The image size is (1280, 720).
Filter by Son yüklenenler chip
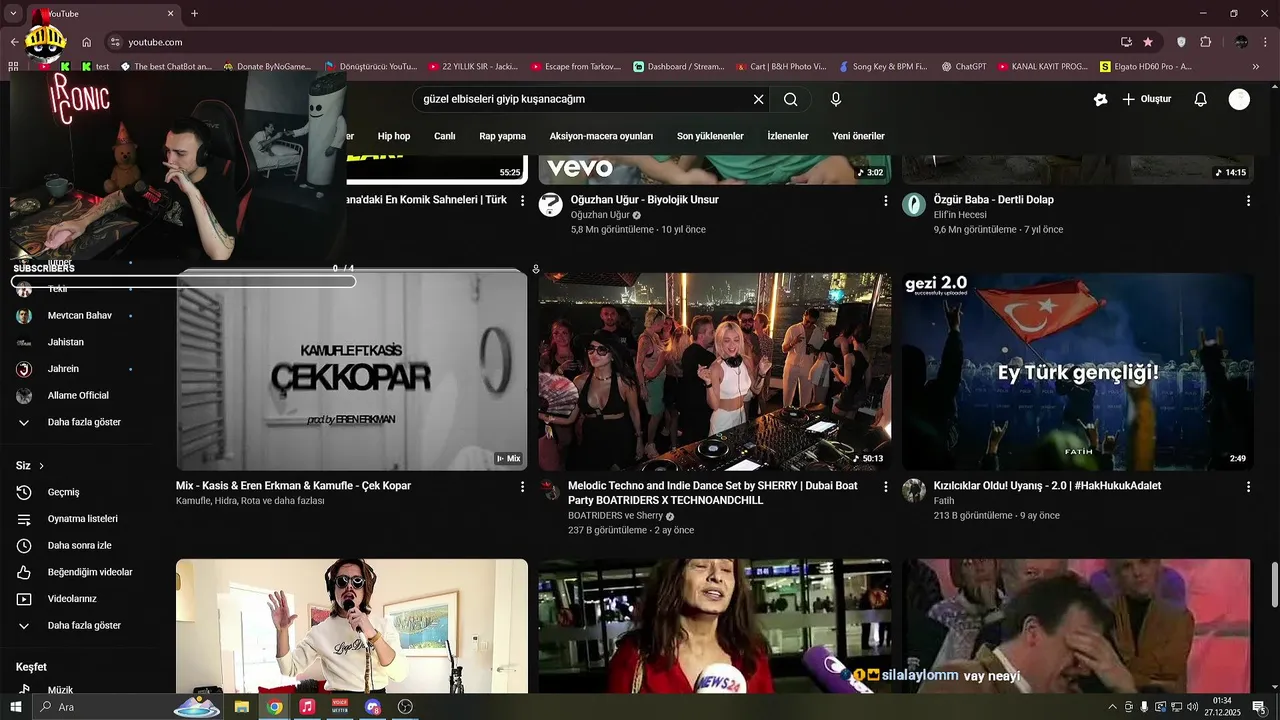[710, 136]
